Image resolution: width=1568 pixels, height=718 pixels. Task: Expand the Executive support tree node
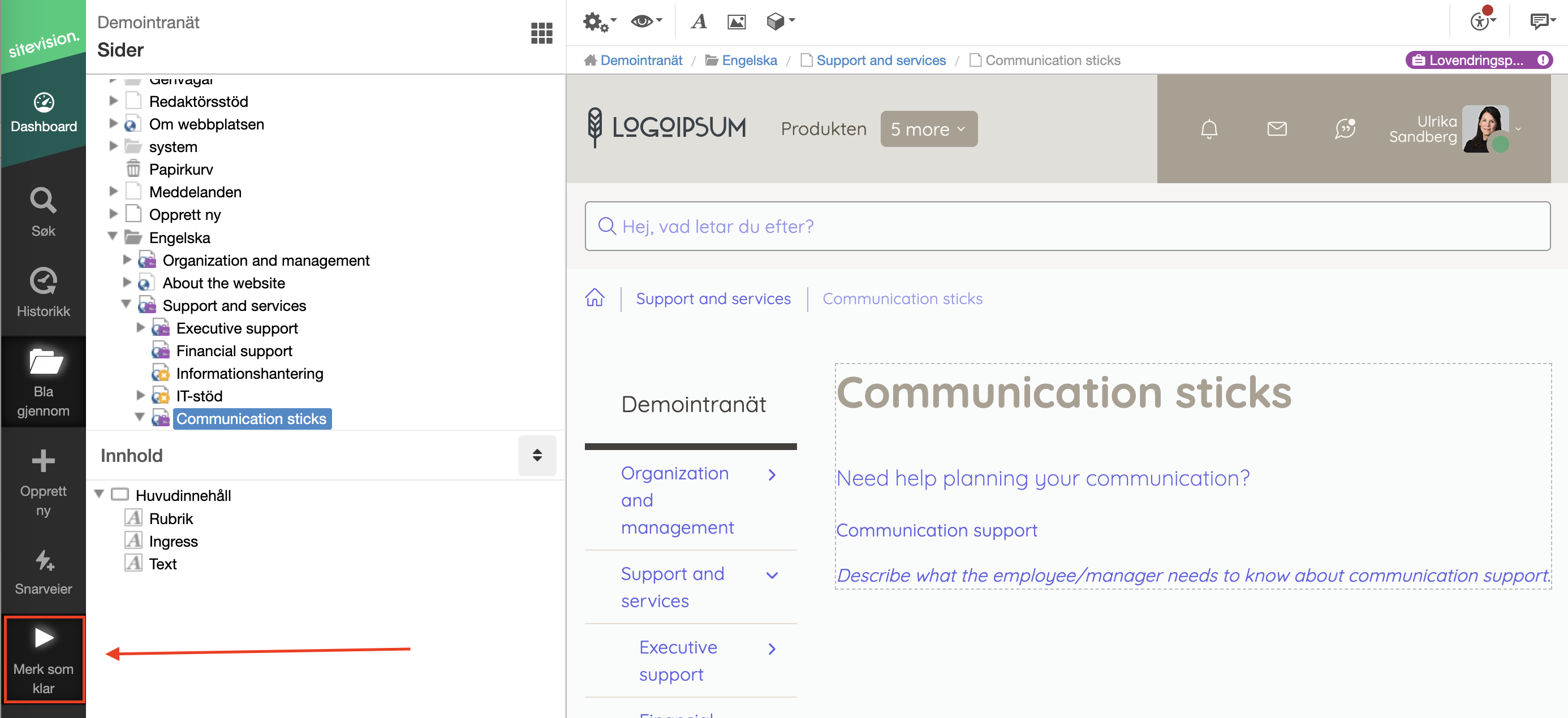pyautogui.click(x=141, y=327)
